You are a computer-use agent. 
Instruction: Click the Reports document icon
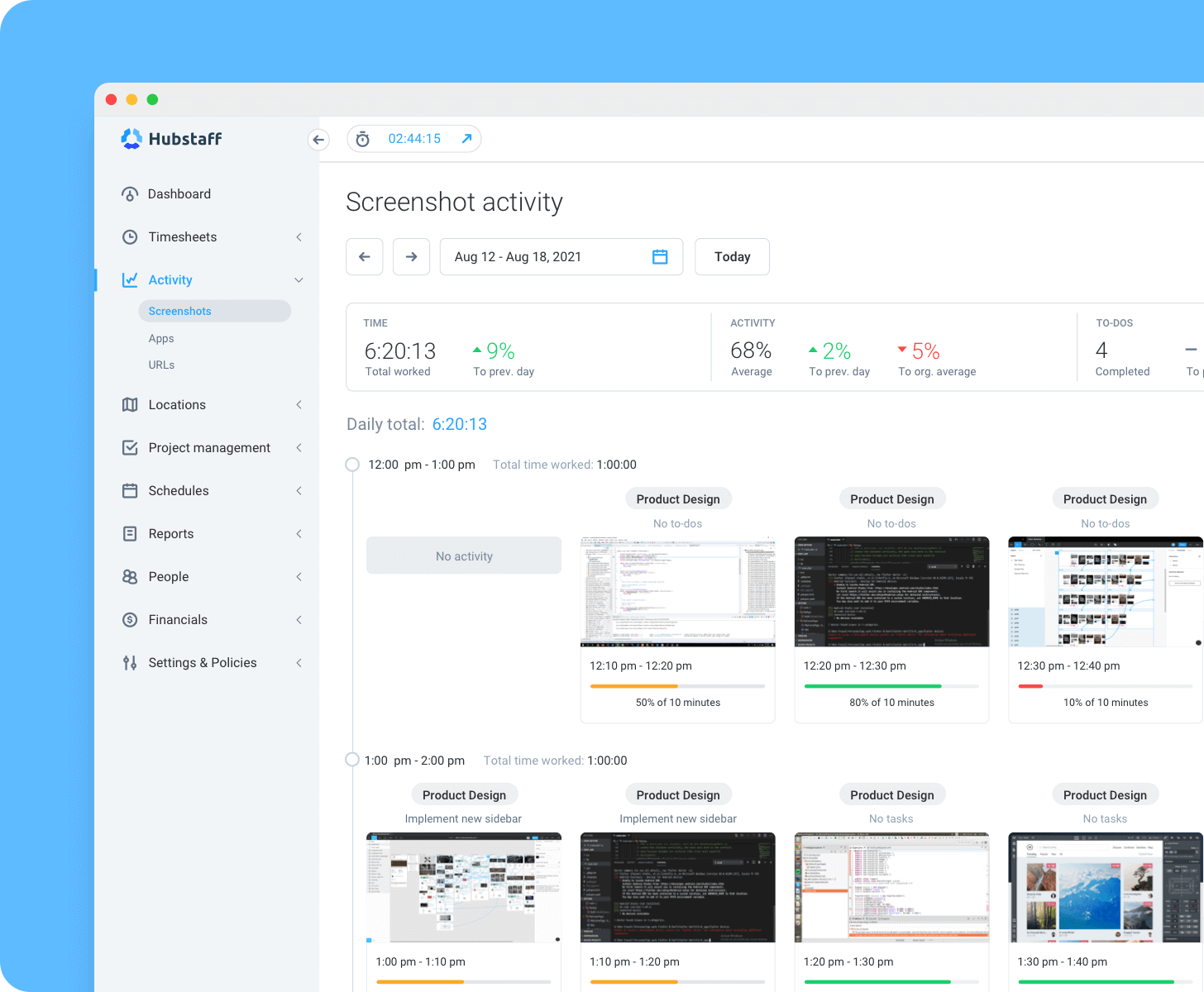coord(130,534)
